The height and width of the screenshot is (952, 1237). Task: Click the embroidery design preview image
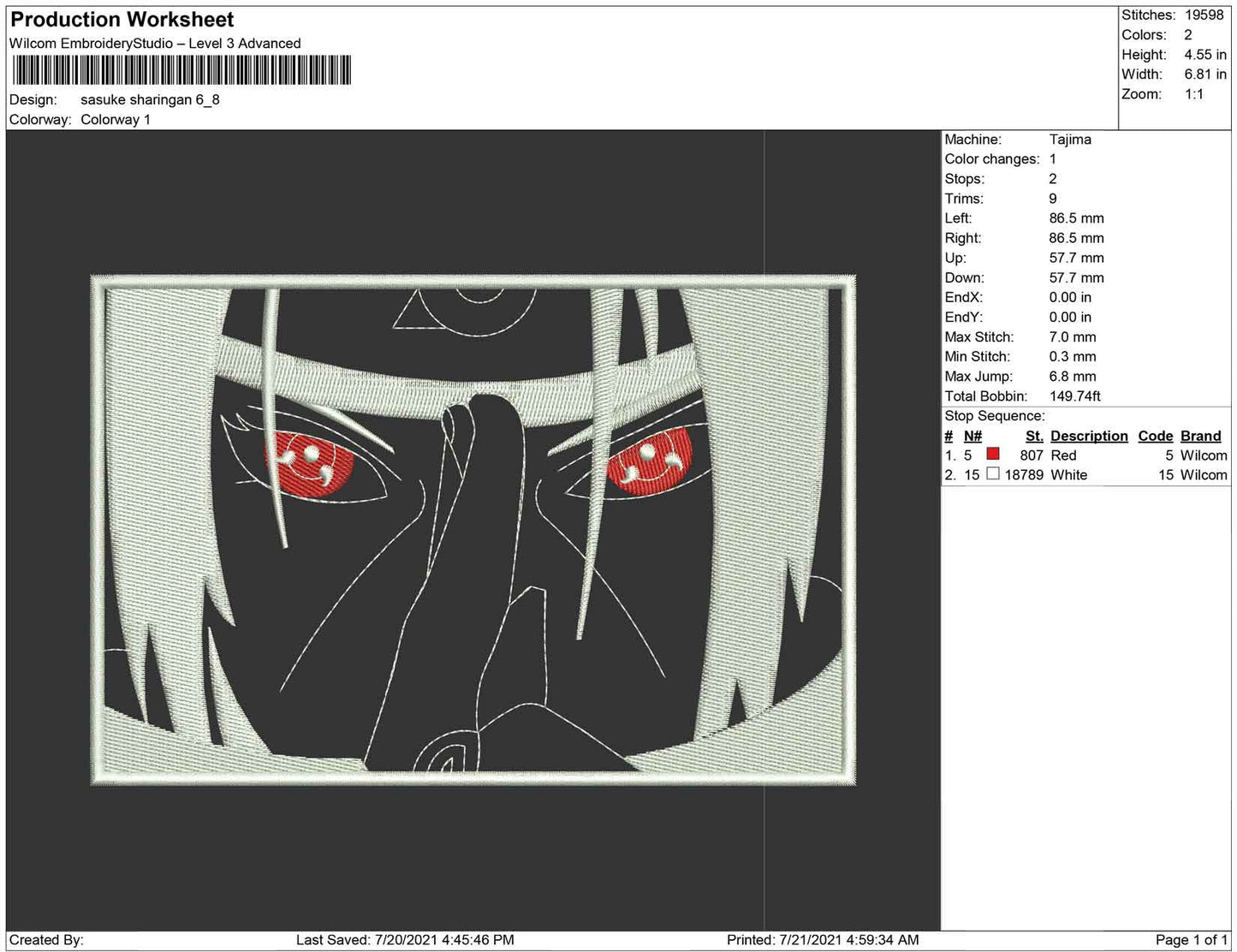pyautogui.click(x=473, y=530)
